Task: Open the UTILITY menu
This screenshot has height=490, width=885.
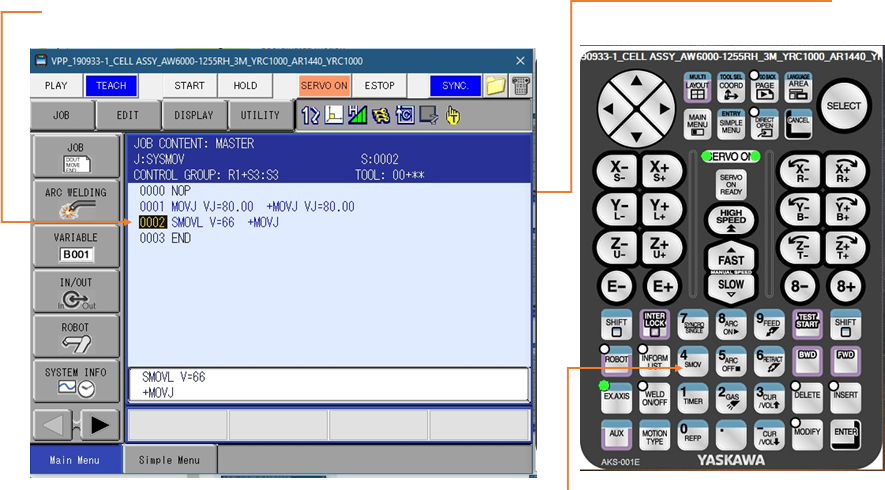Action: 260,115
